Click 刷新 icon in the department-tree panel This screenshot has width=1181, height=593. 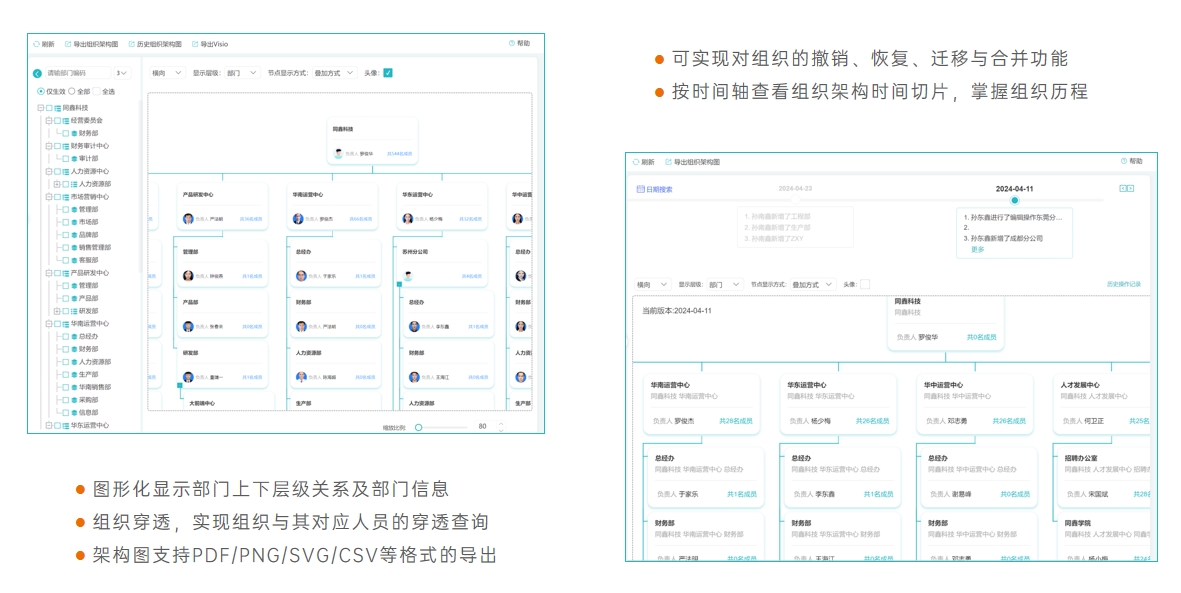(x=37, y=44)
